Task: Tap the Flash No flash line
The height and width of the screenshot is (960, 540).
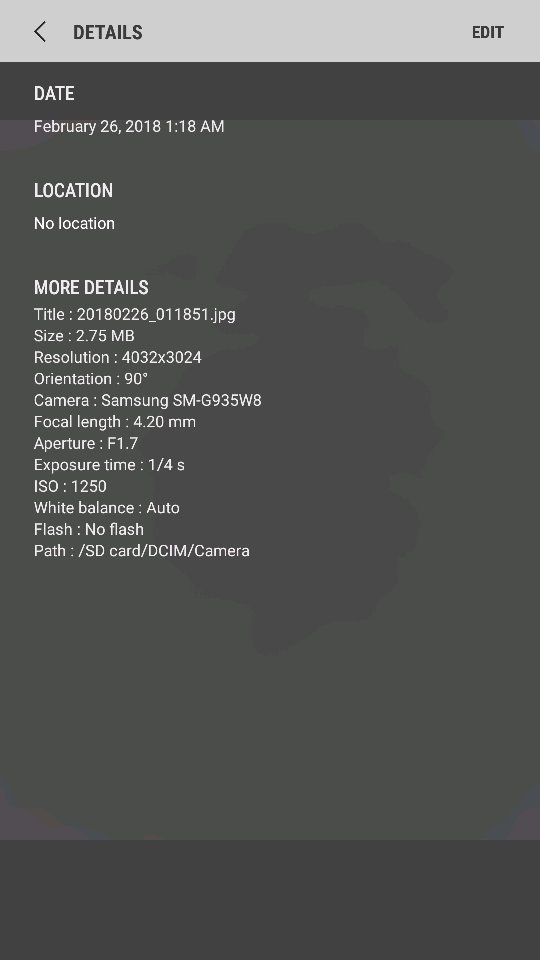Action: [89, 529]
